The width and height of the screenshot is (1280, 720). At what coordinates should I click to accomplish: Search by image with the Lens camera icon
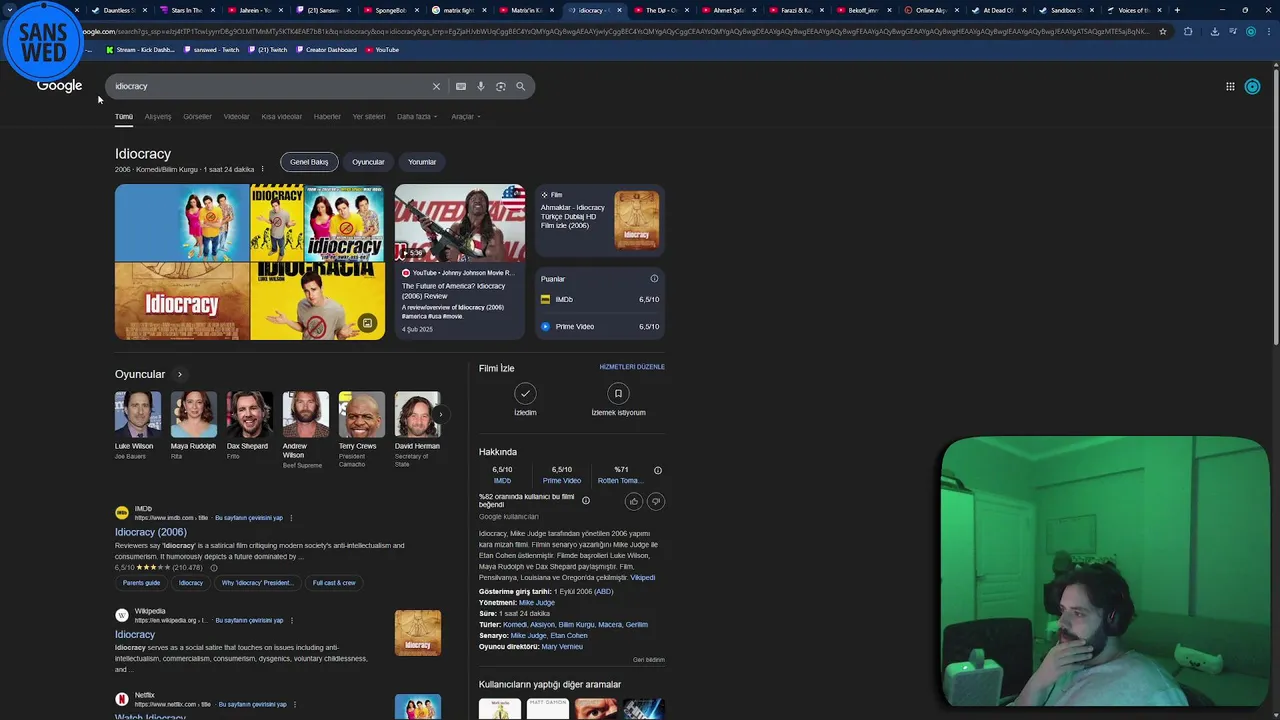tap(501, 86)
